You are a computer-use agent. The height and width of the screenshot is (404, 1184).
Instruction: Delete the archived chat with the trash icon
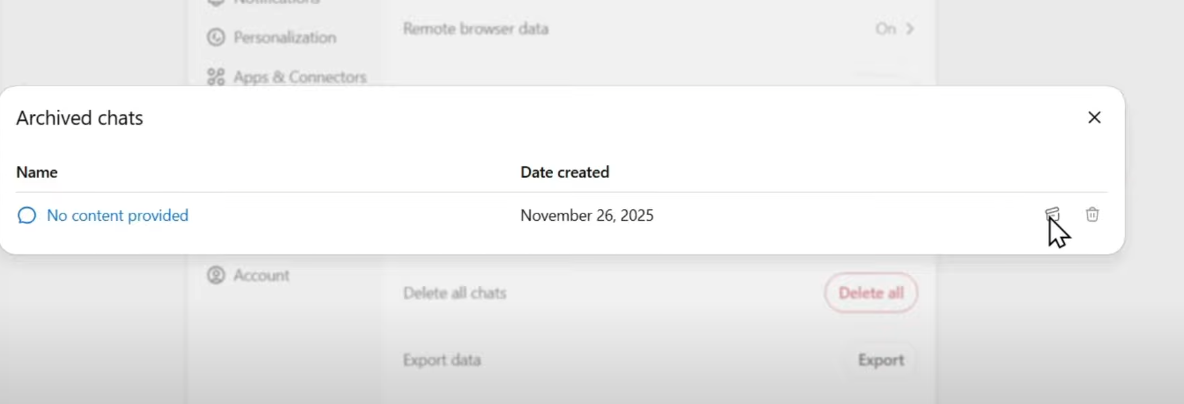[x=1092, y=214]
